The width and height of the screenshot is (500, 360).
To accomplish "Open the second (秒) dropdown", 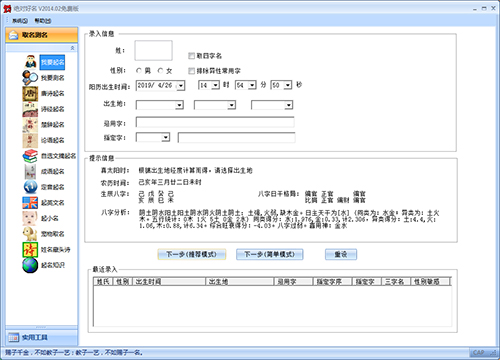I will coord(288,85).
